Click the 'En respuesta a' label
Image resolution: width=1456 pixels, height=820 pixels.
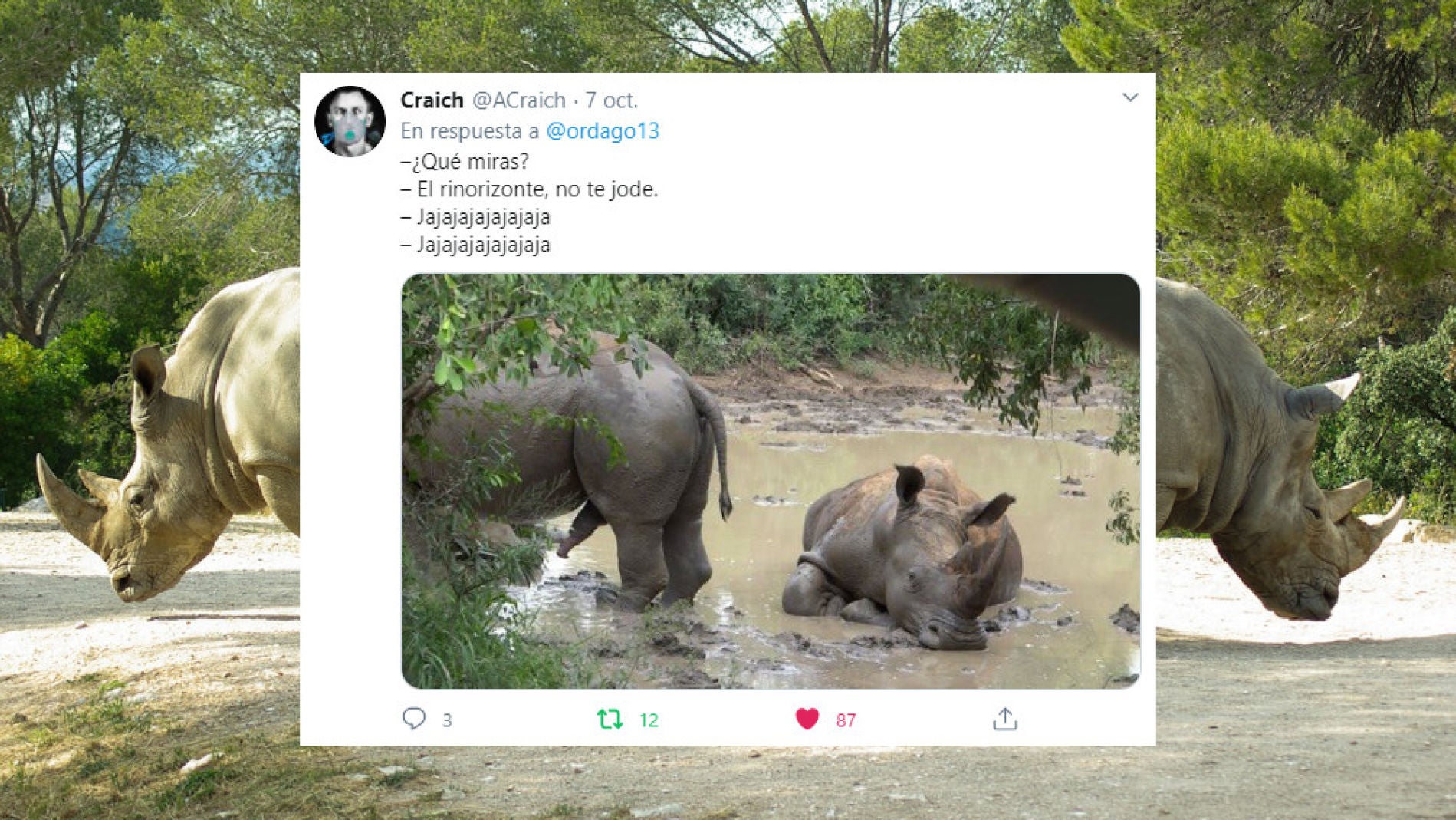click(x=470, y=131)
